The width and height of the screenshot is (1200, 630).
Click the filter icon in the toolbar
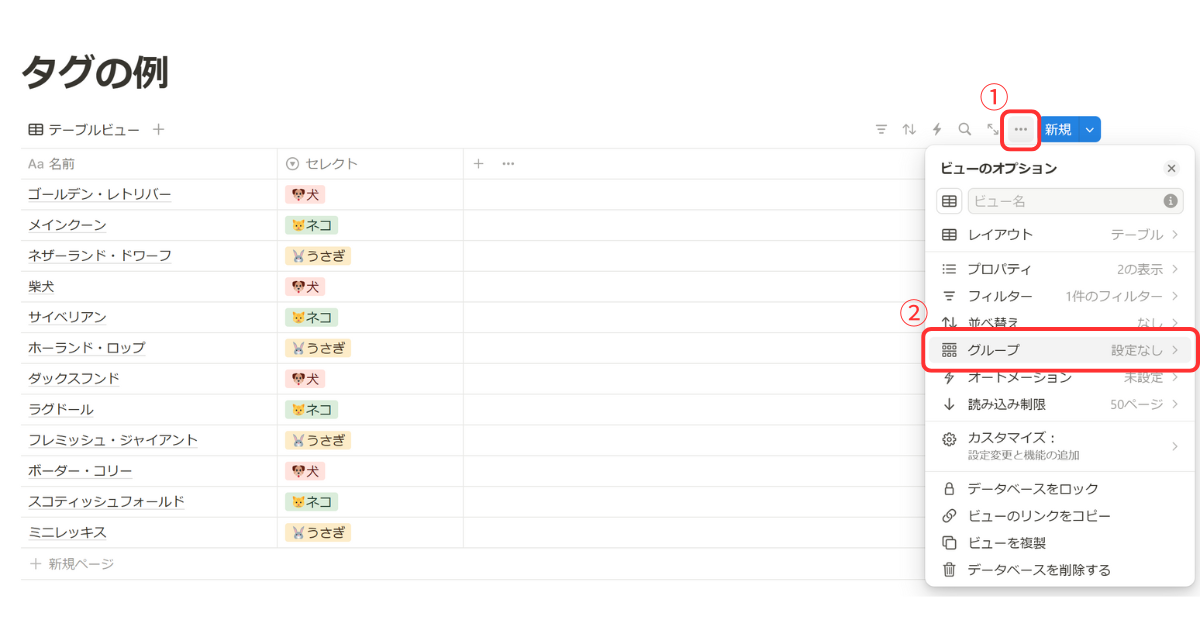881,129
